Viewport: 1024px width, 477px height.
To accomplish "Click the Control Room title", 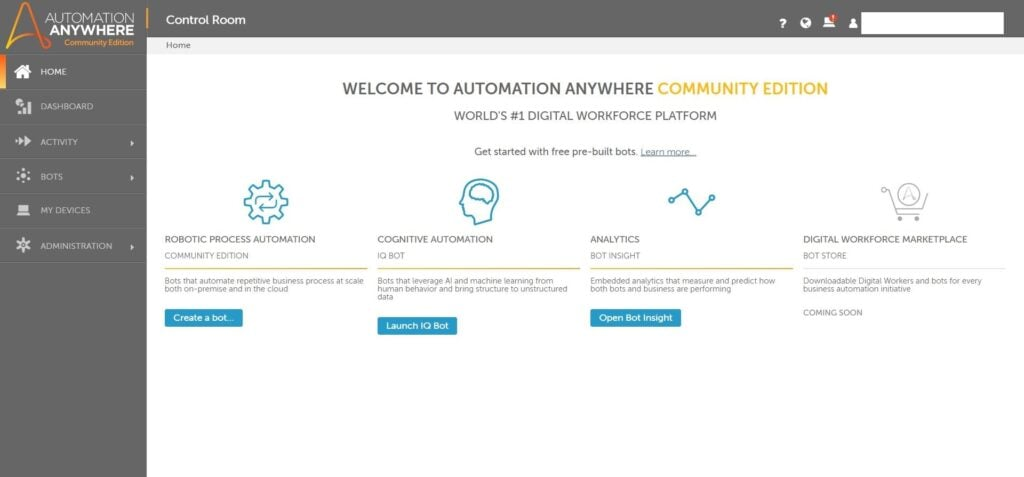I will pyautogui.click(x=206, y=20).
